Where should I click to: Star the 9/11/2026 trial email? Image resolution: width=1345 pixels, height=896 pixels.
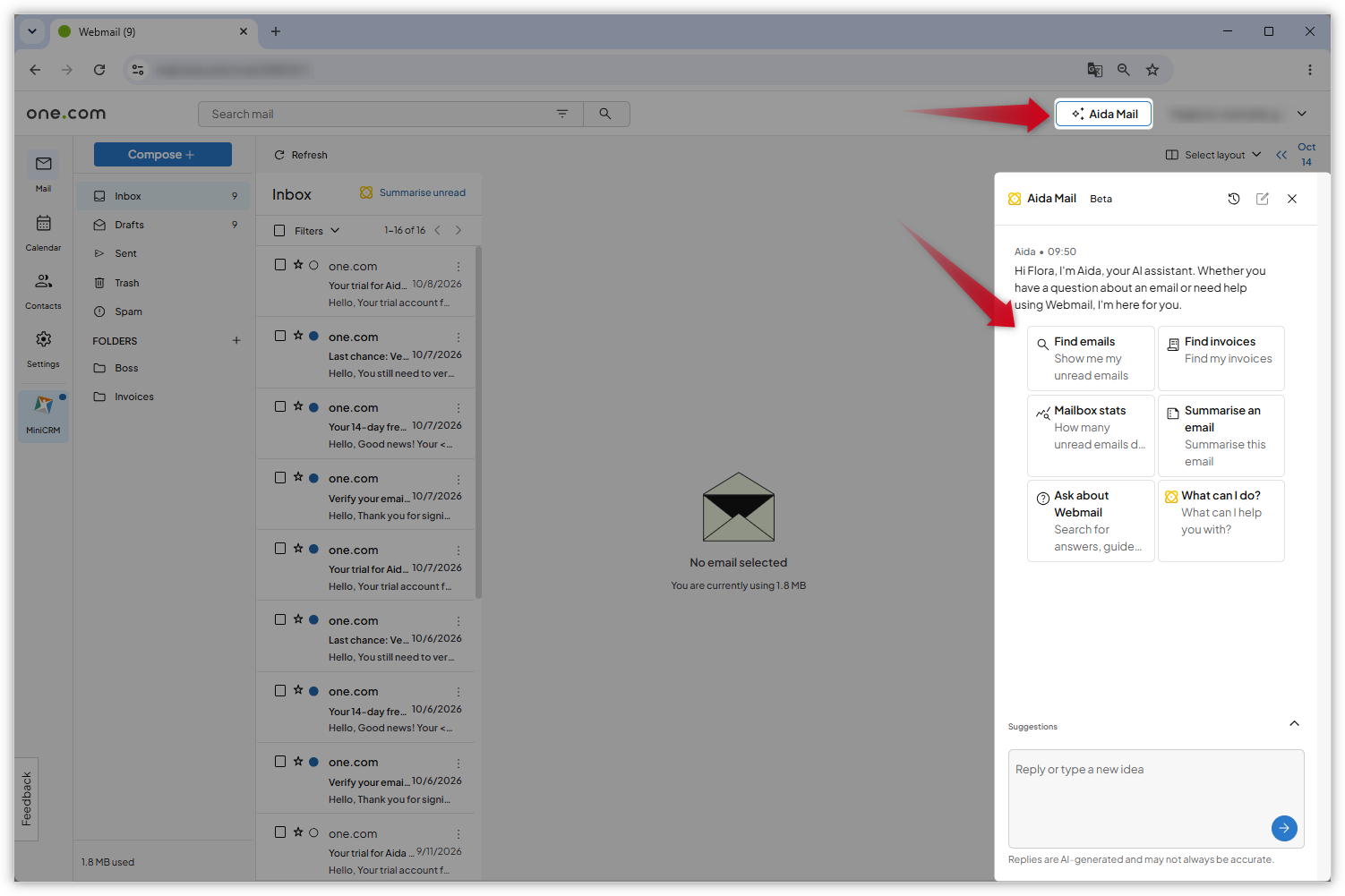(x=298, y=832)
